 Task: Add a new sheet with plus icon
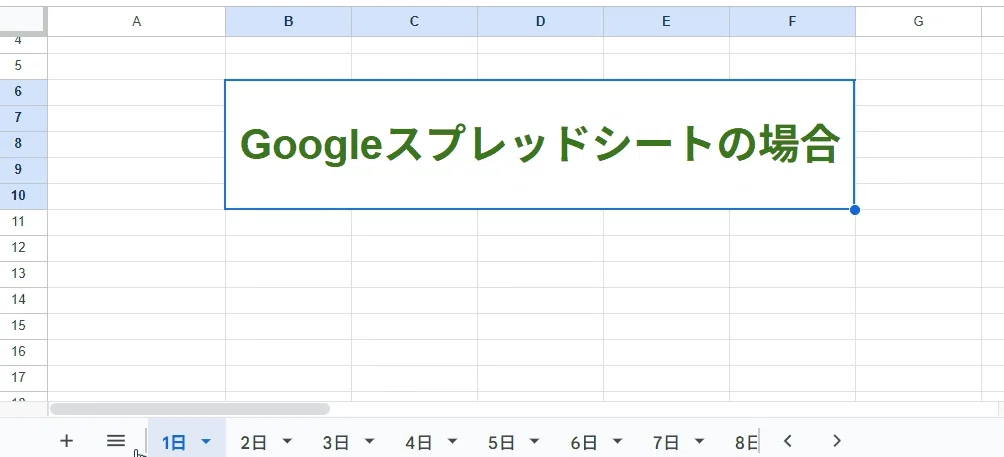[66, 440]
